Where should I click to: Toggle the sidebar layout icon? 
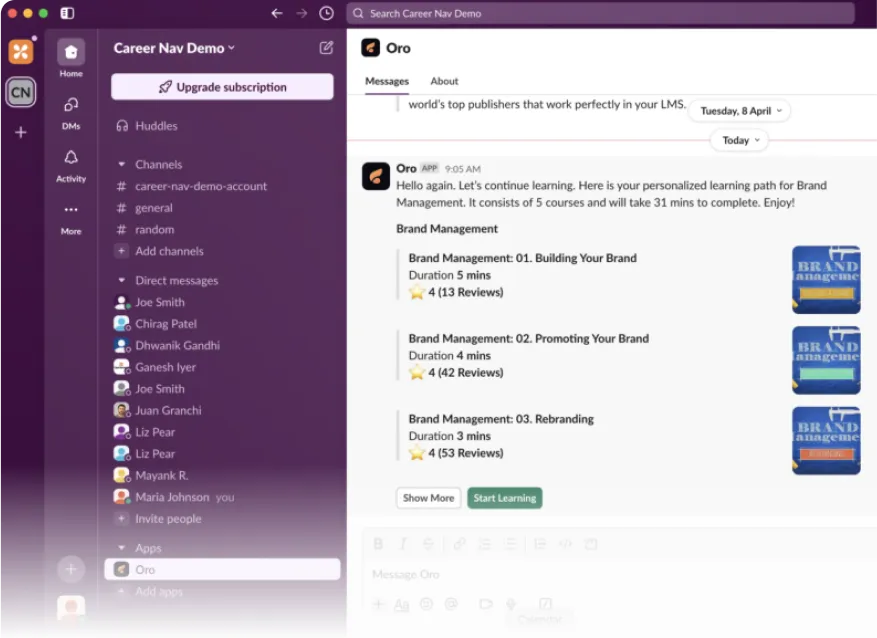click(x=67, y=13)
